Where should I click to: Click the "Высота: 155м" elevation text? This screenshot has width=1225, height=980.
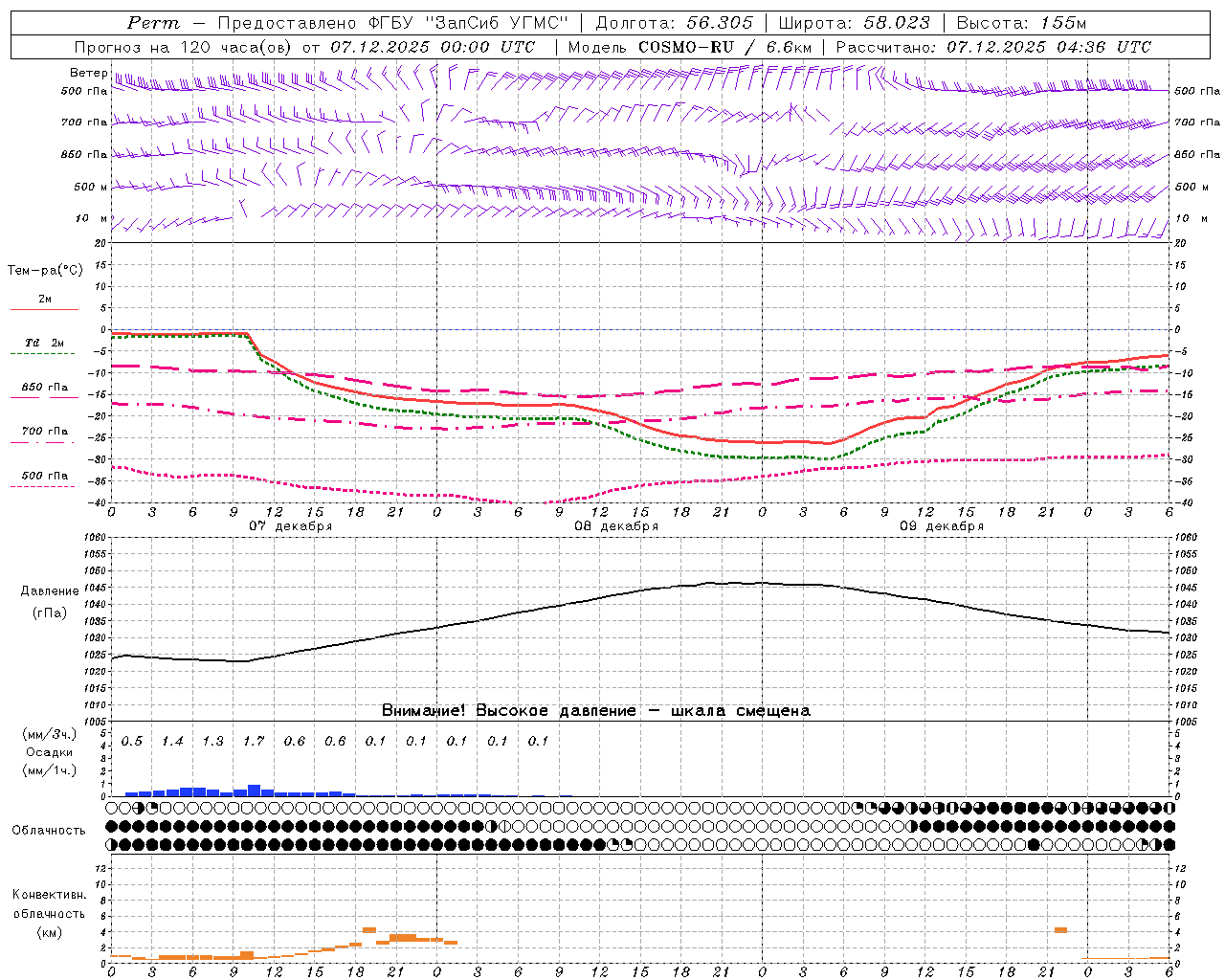coord(1021,23)
